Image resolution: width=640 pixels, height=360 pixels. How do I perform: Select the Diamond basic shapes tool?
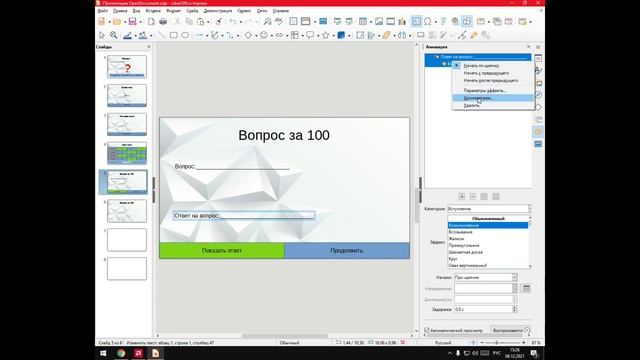248,36
